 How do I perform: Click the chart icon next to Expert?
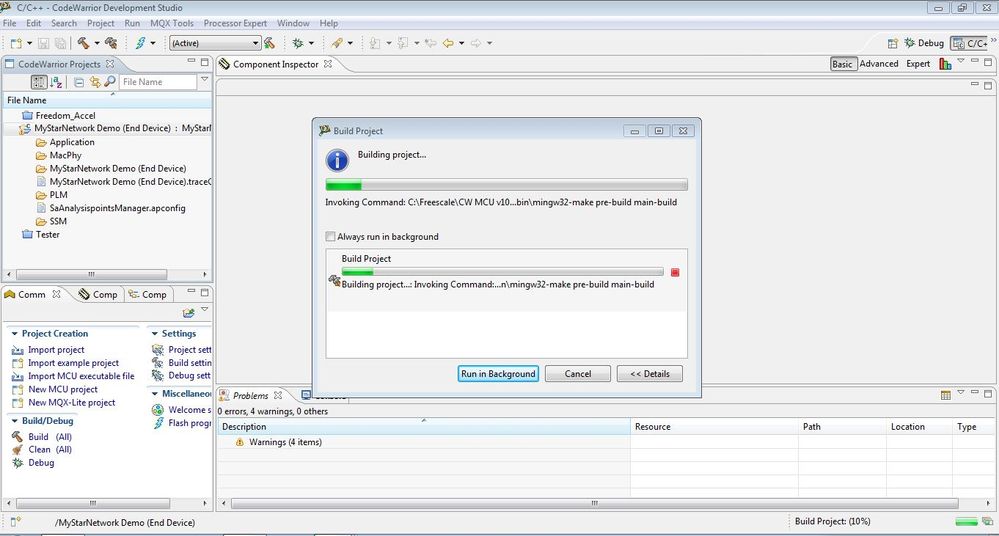945,64
